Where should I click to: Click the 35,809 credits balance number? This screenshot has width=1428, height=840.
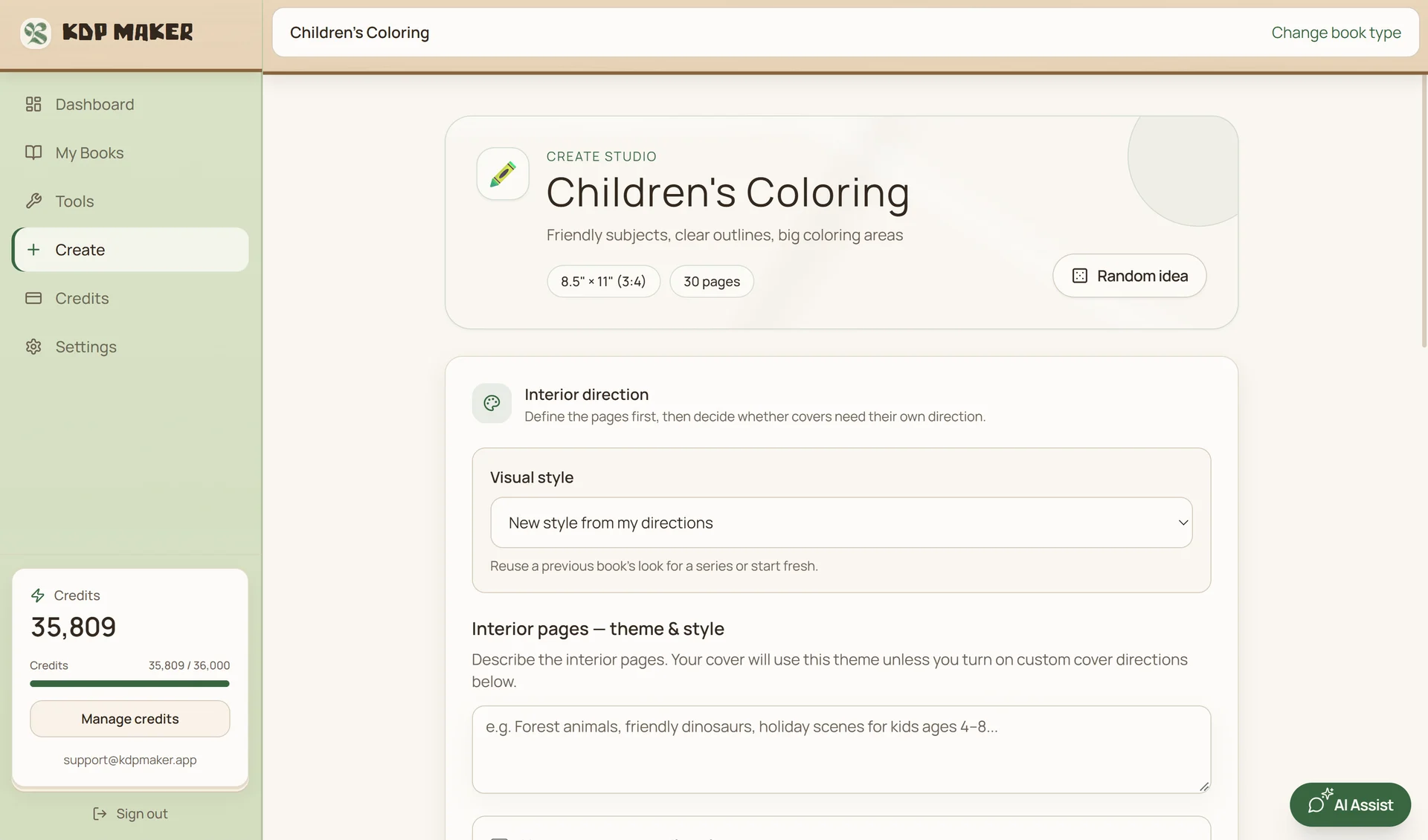[74, 627]
